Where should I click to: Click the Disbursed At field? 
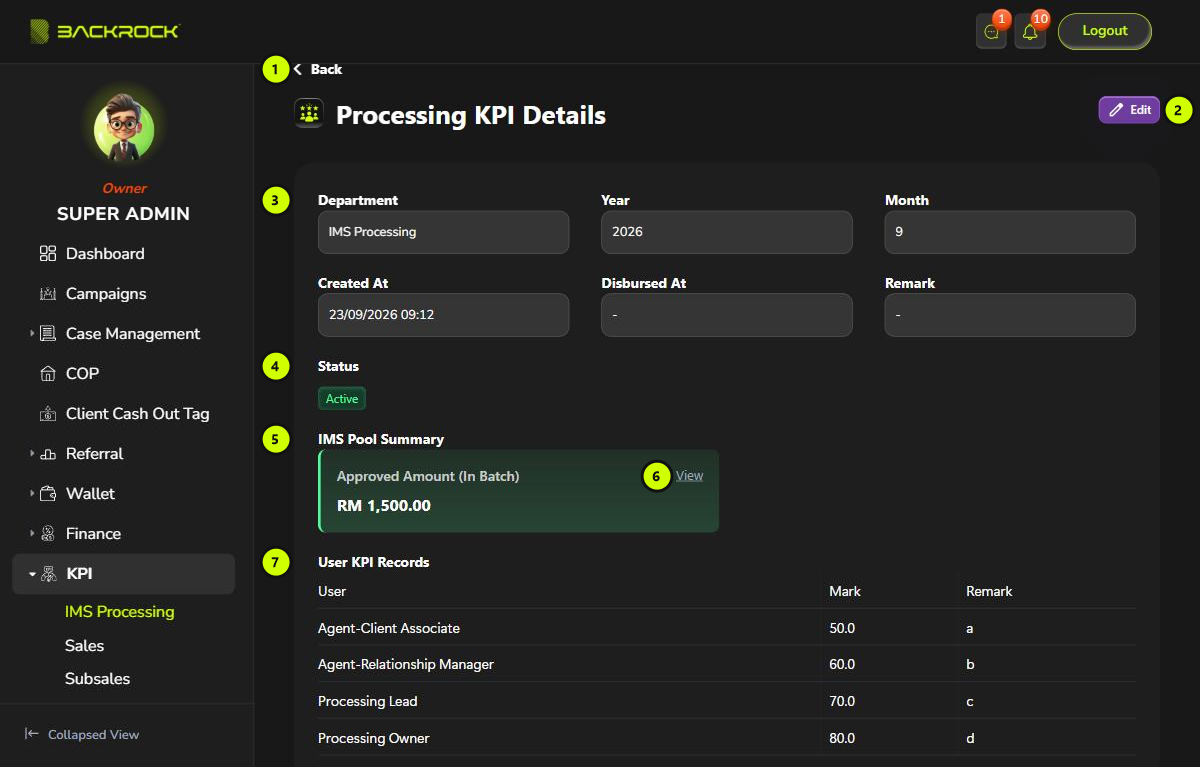point(727,315)
